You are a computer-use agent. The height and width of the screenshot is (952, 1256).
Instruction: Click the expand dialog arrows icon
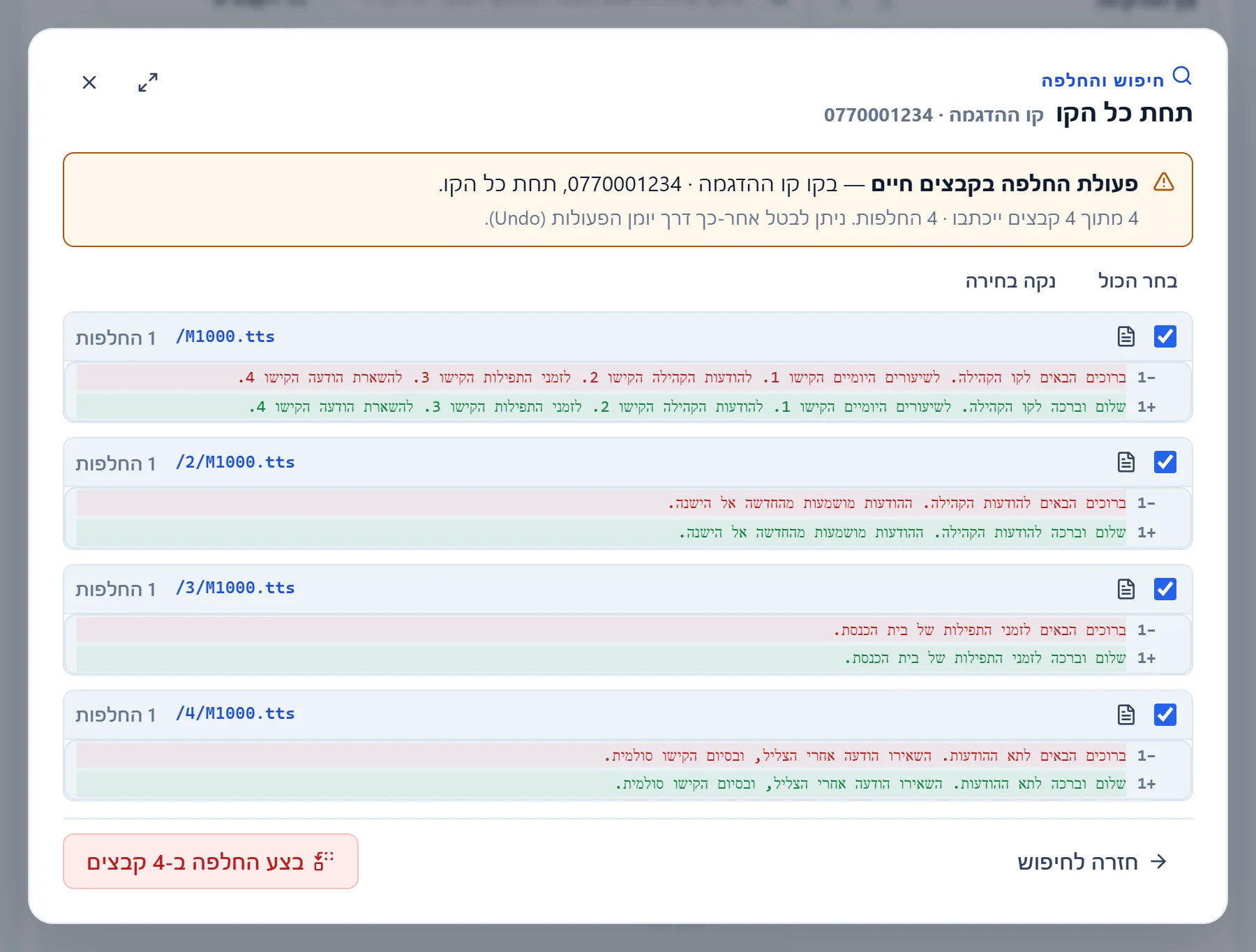[x=148, y=82]
